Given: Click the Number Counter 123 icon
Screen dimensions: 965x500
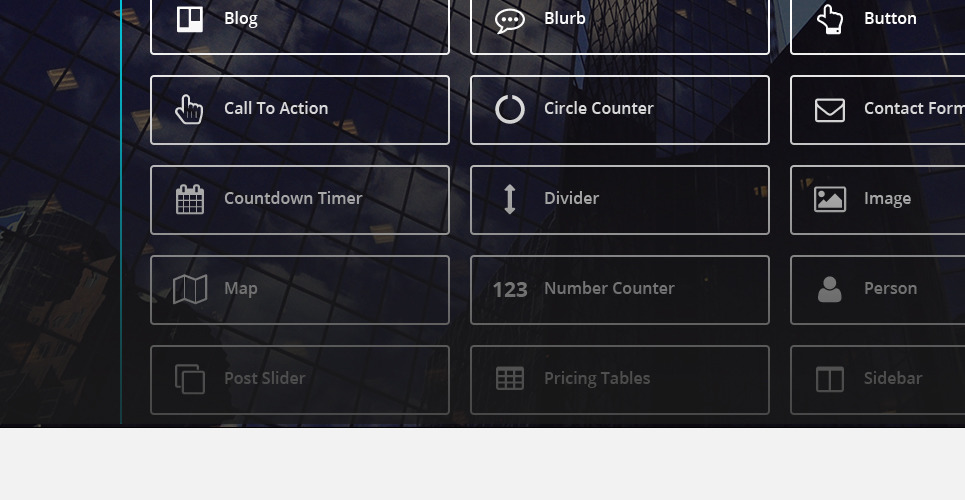Looking at the screenshot, I should click(x=510, y=290).
